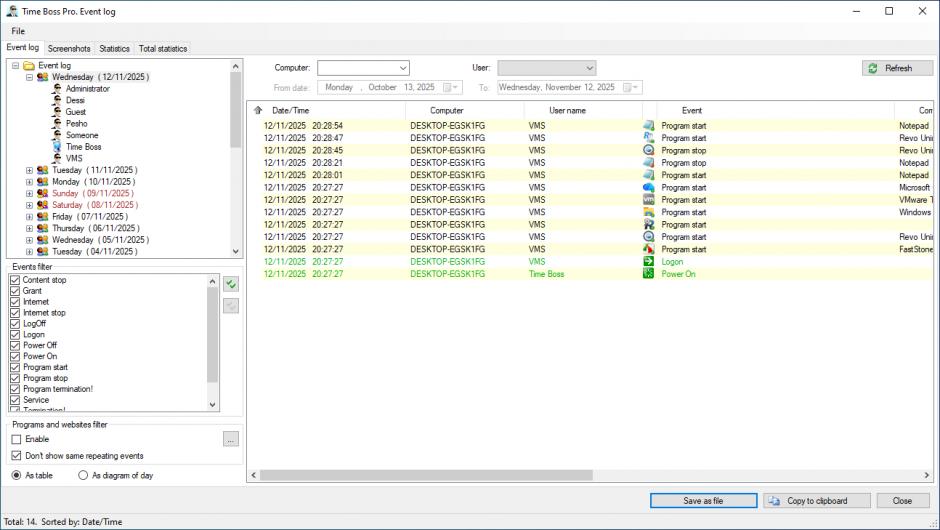The height and width of the screenshot is (530, 940).
Task: Click the VMware program icon in the event list
Action: (x=648, y=200)
